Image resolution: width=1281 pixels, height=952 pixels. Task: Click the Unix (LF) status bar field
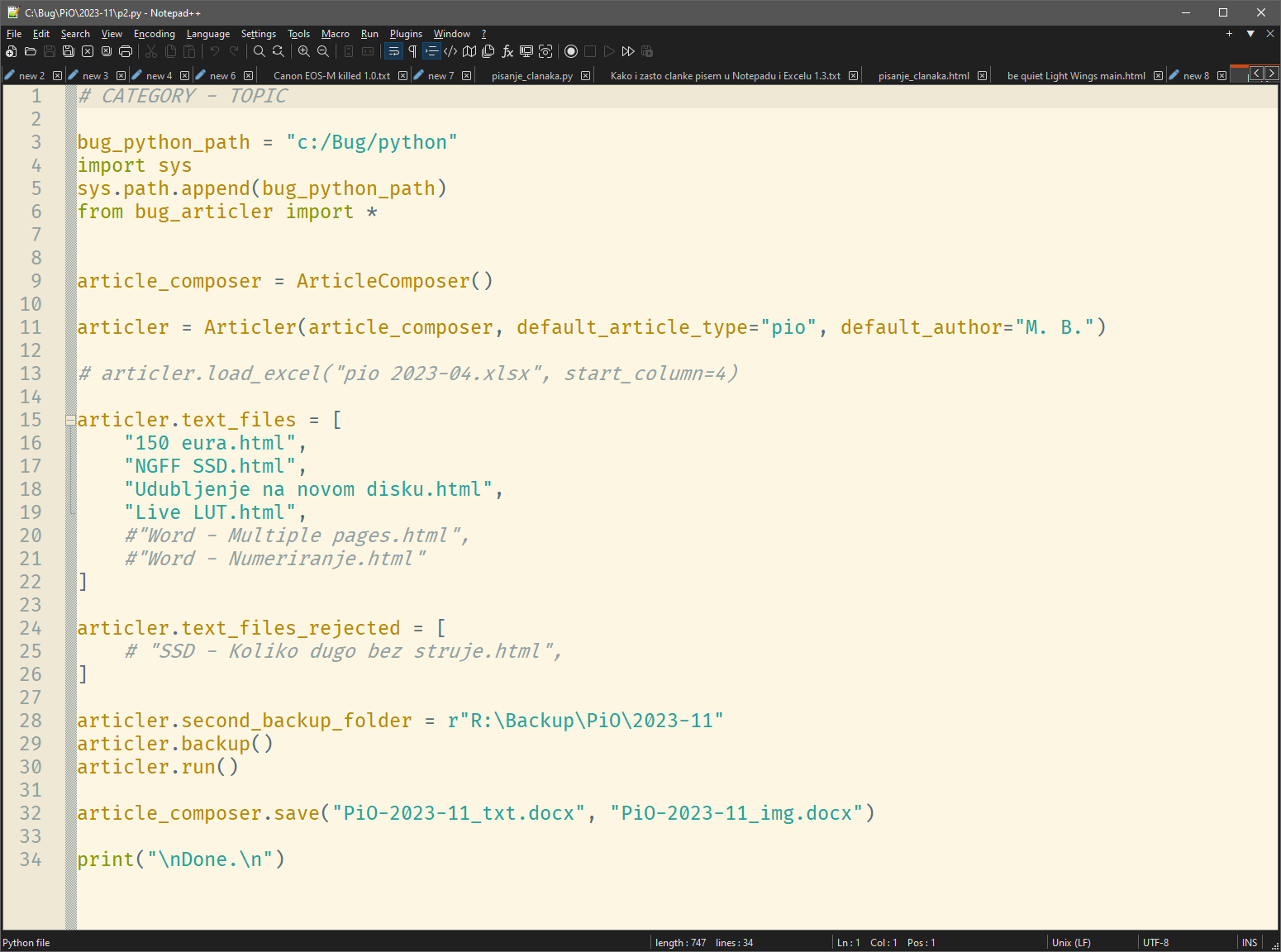(x=1071, y=943)
